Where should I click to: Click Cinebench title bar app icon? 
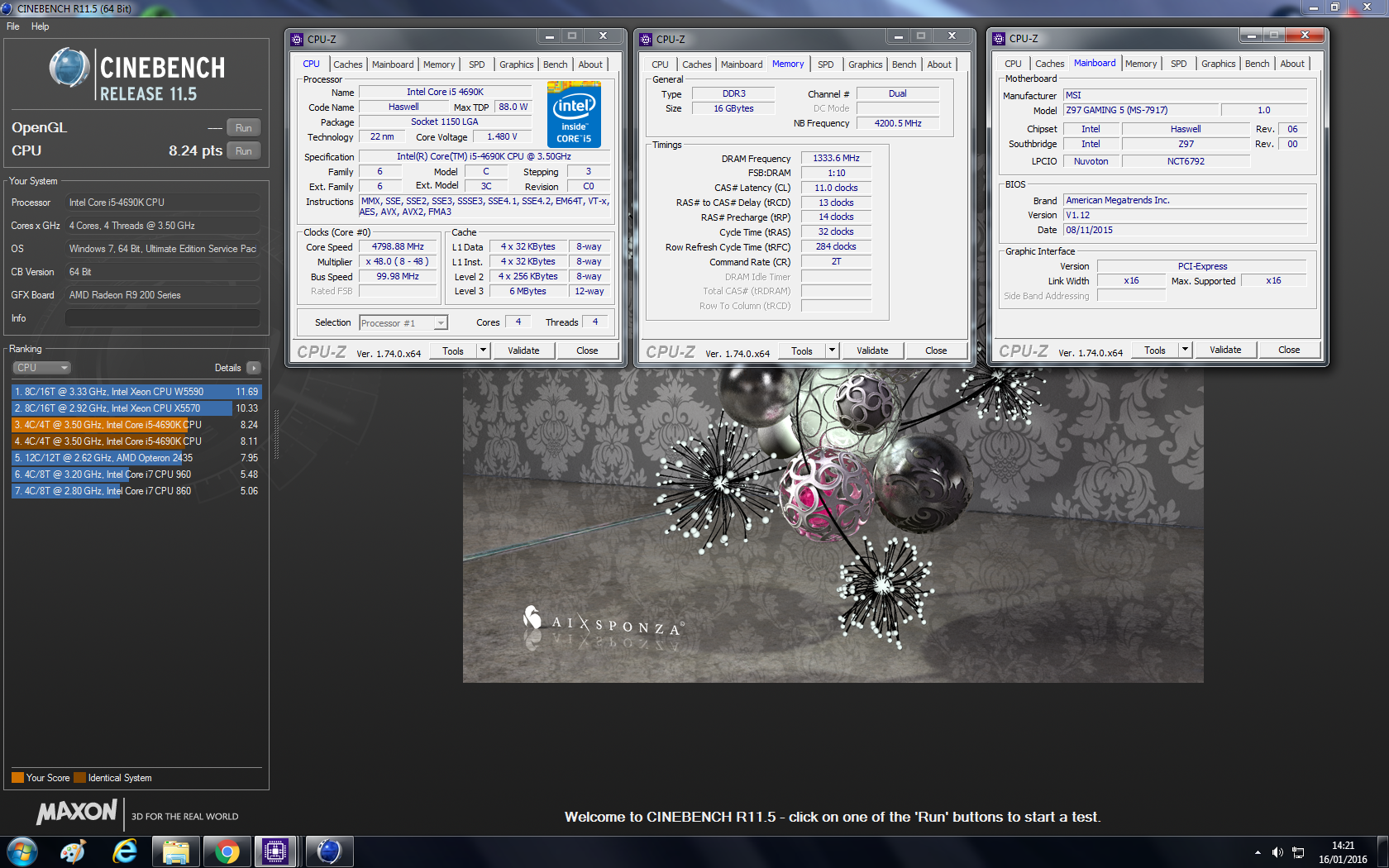tap(7, 8)
